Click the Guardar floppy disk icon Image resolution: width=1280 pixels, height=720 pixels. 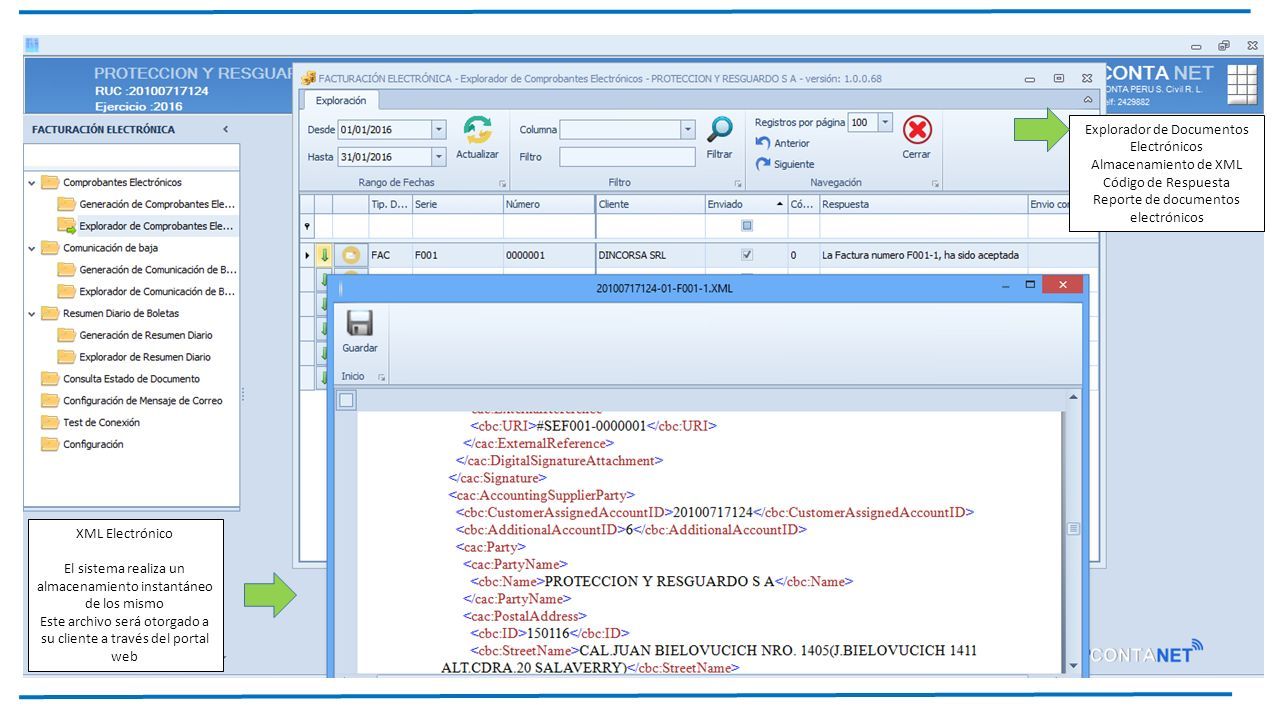click(359, 324)
